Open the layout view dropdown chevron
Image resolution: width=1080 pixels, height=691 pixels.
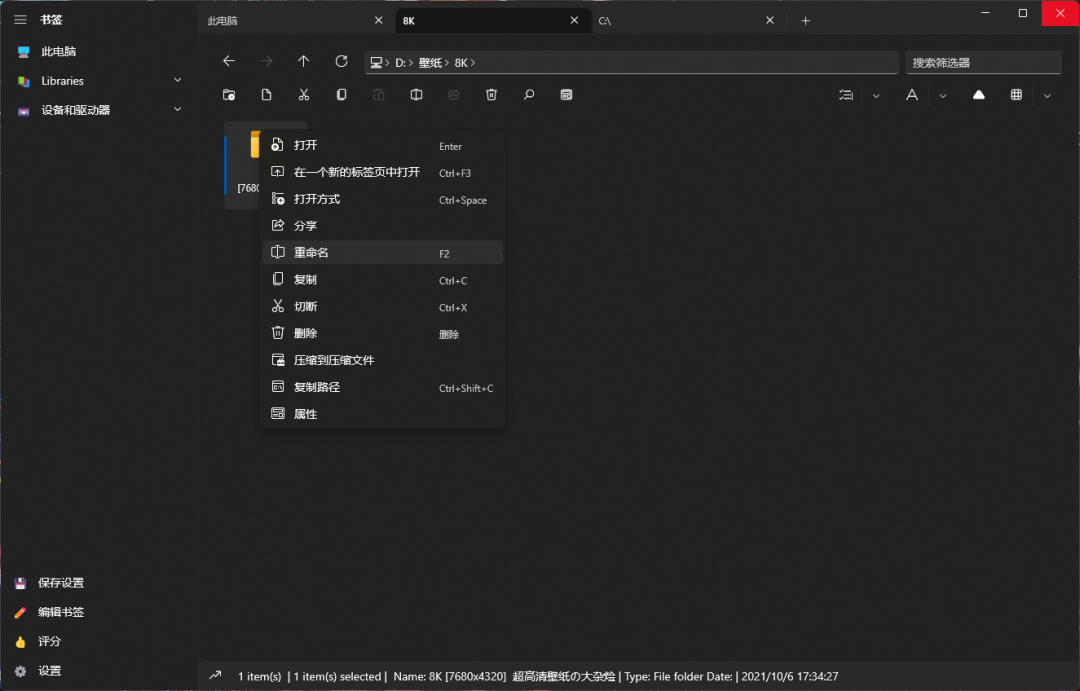(x=1046, y=94)
